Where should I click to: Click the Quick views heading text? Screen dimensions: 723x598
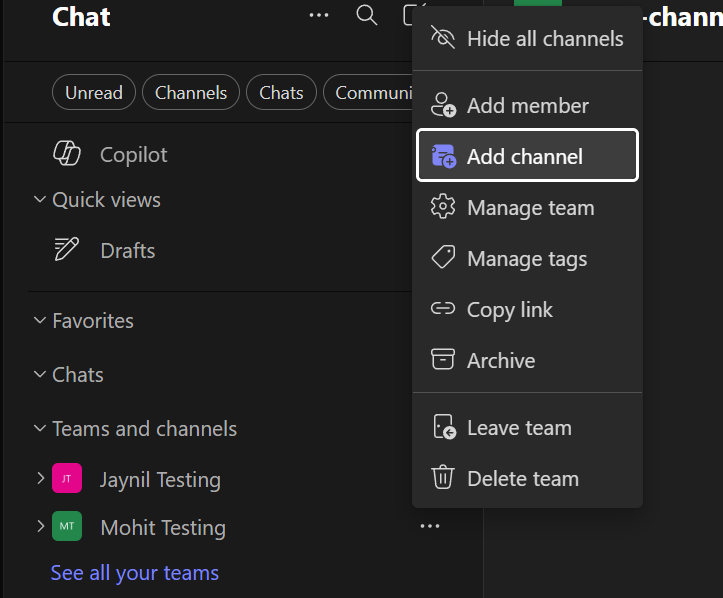[x=107, y=200]
